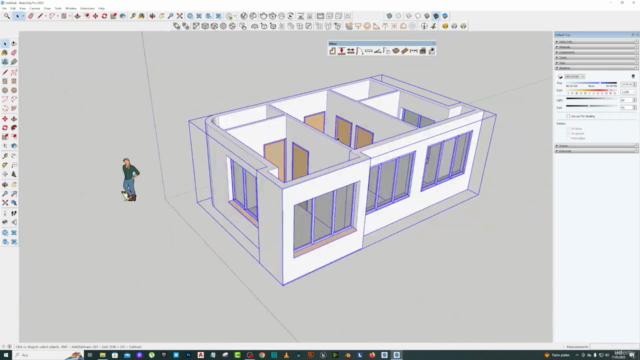This screenshot has width=640, height=360.
Task: Open the Edit menu
Action: (x=13, y=8)
